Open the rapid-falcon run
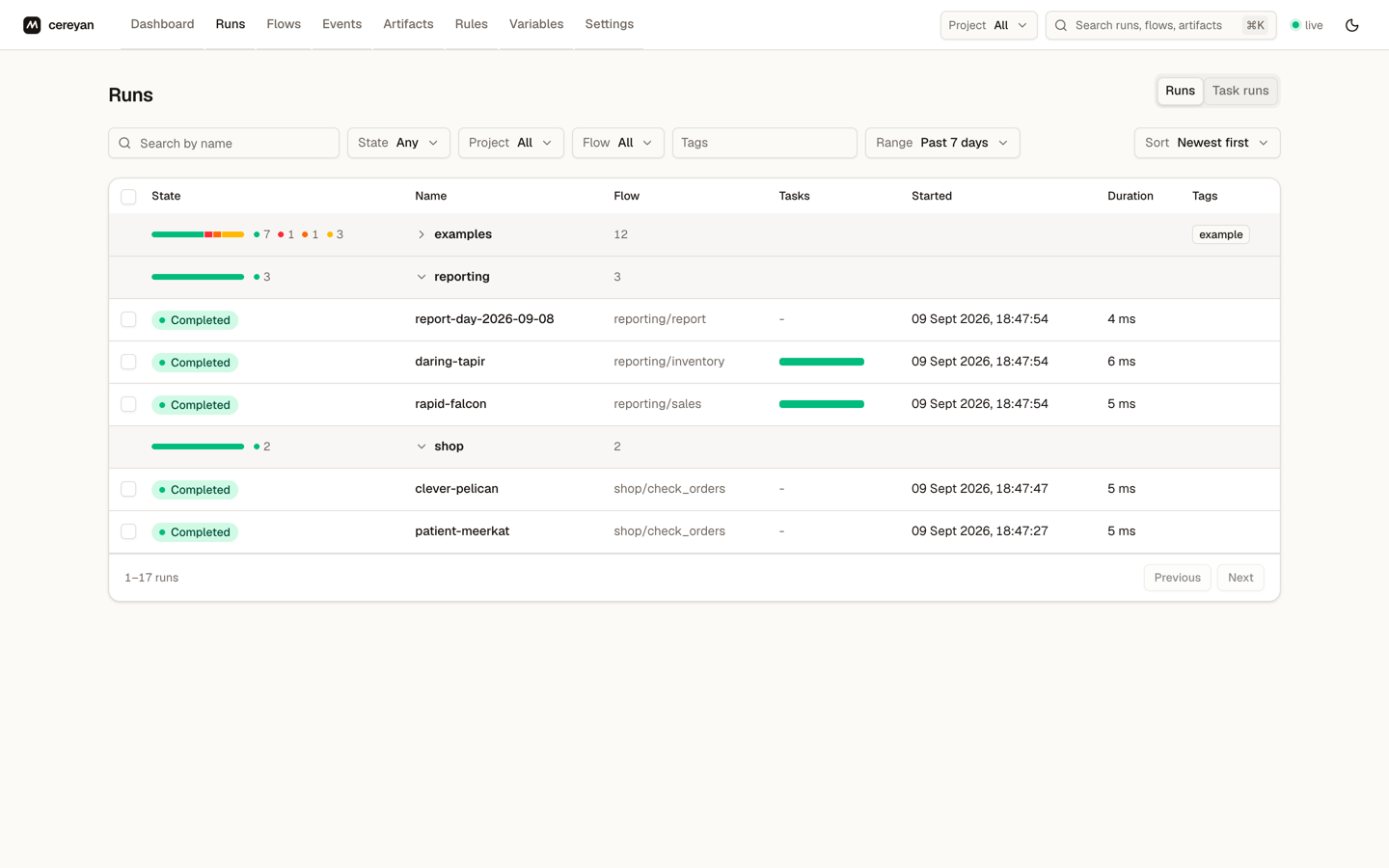 pos(450,404)
